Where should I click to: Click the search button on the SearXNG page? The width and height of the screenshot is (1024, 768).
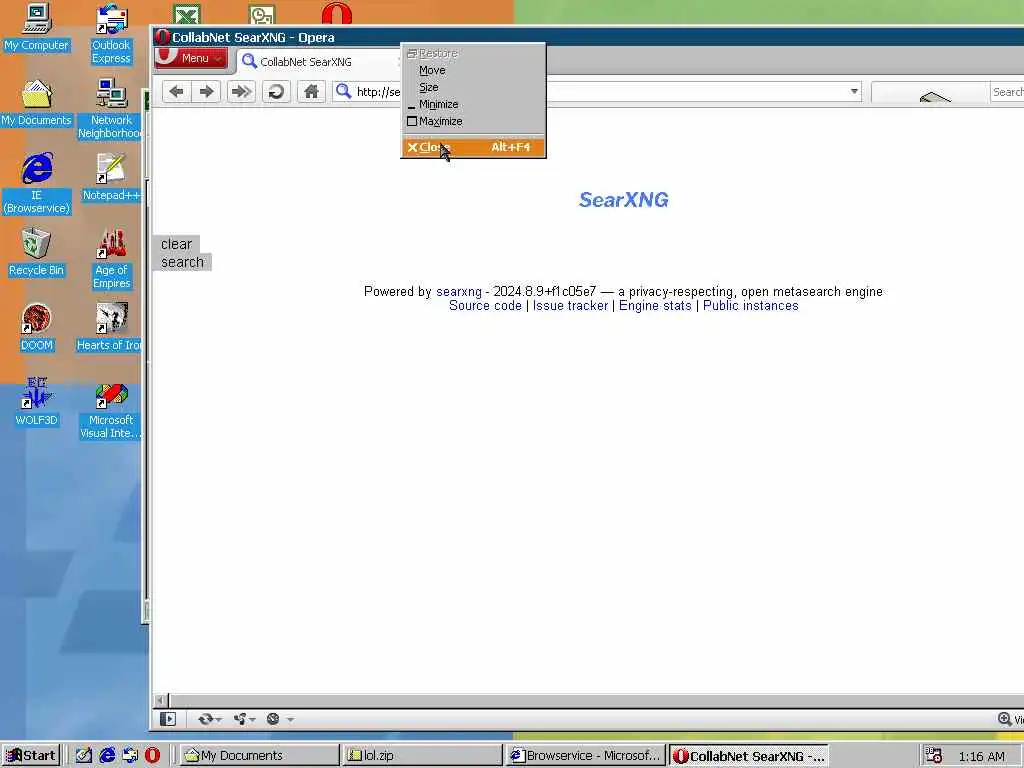[182, 262]
